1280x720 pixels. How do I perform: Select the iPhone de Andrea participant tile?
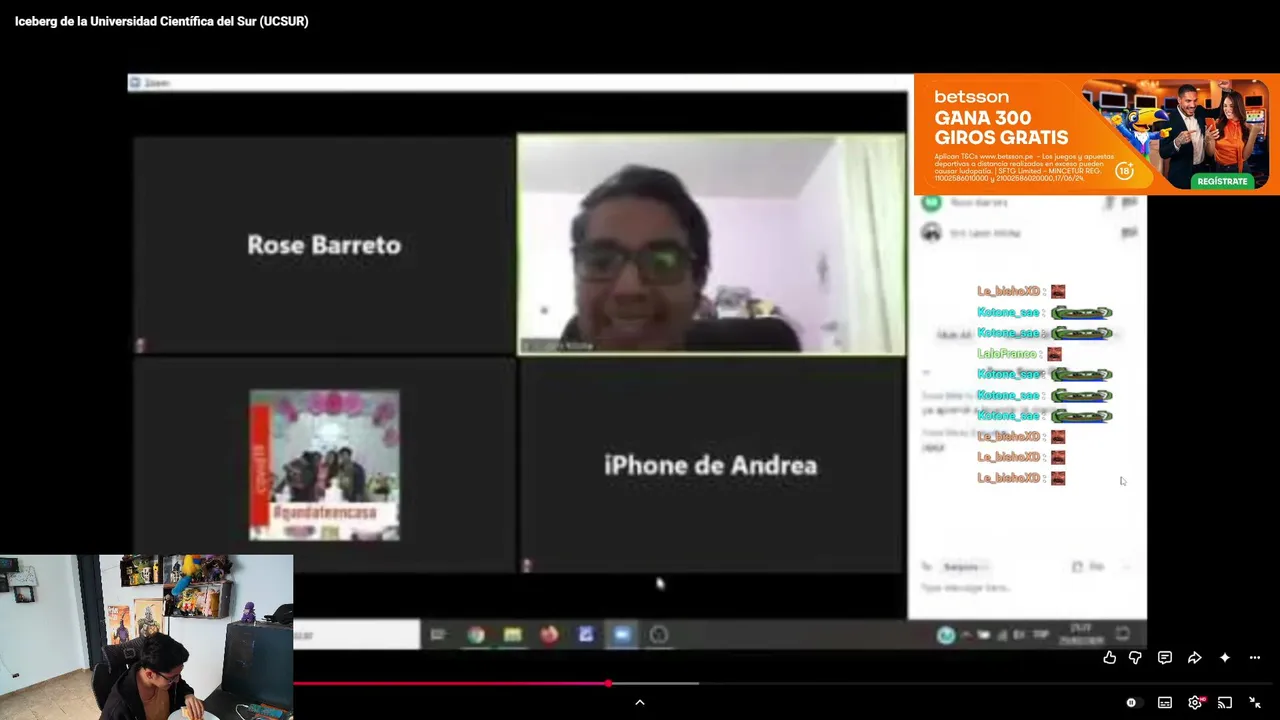[711, 465]
